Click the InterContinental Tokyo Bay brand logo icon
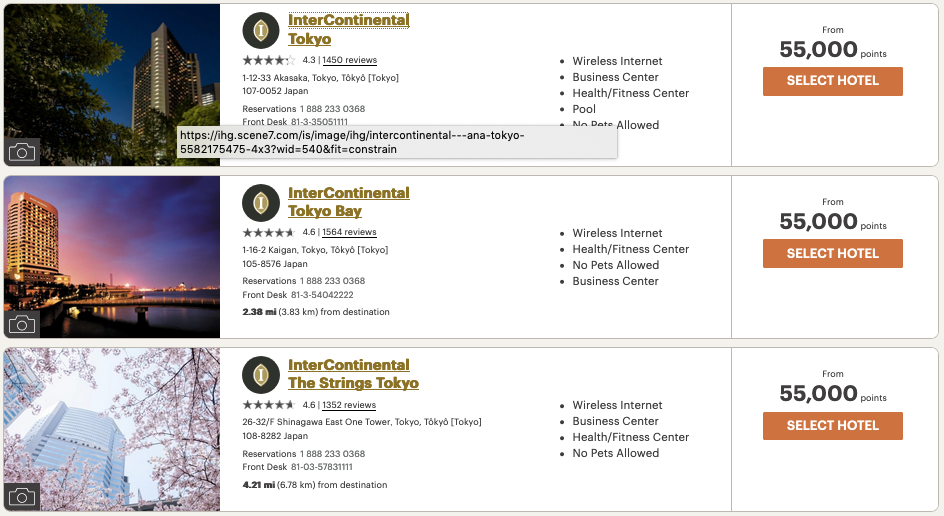Image resolution: width=944 pixels, height=516 pixels. [261, 202]
